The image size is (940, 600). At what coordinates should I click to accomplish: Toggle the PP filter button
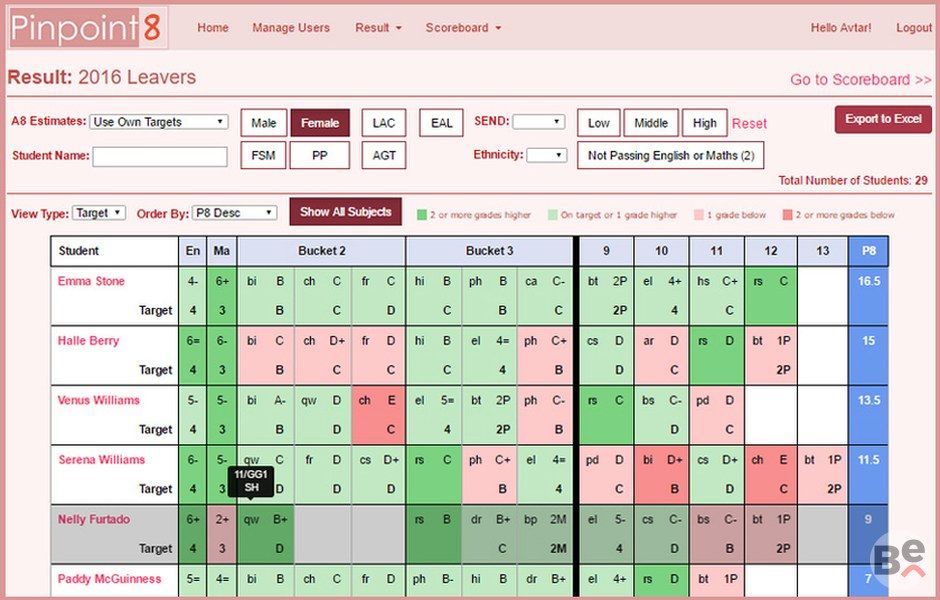pyautogui.click(x=320, y=155)
